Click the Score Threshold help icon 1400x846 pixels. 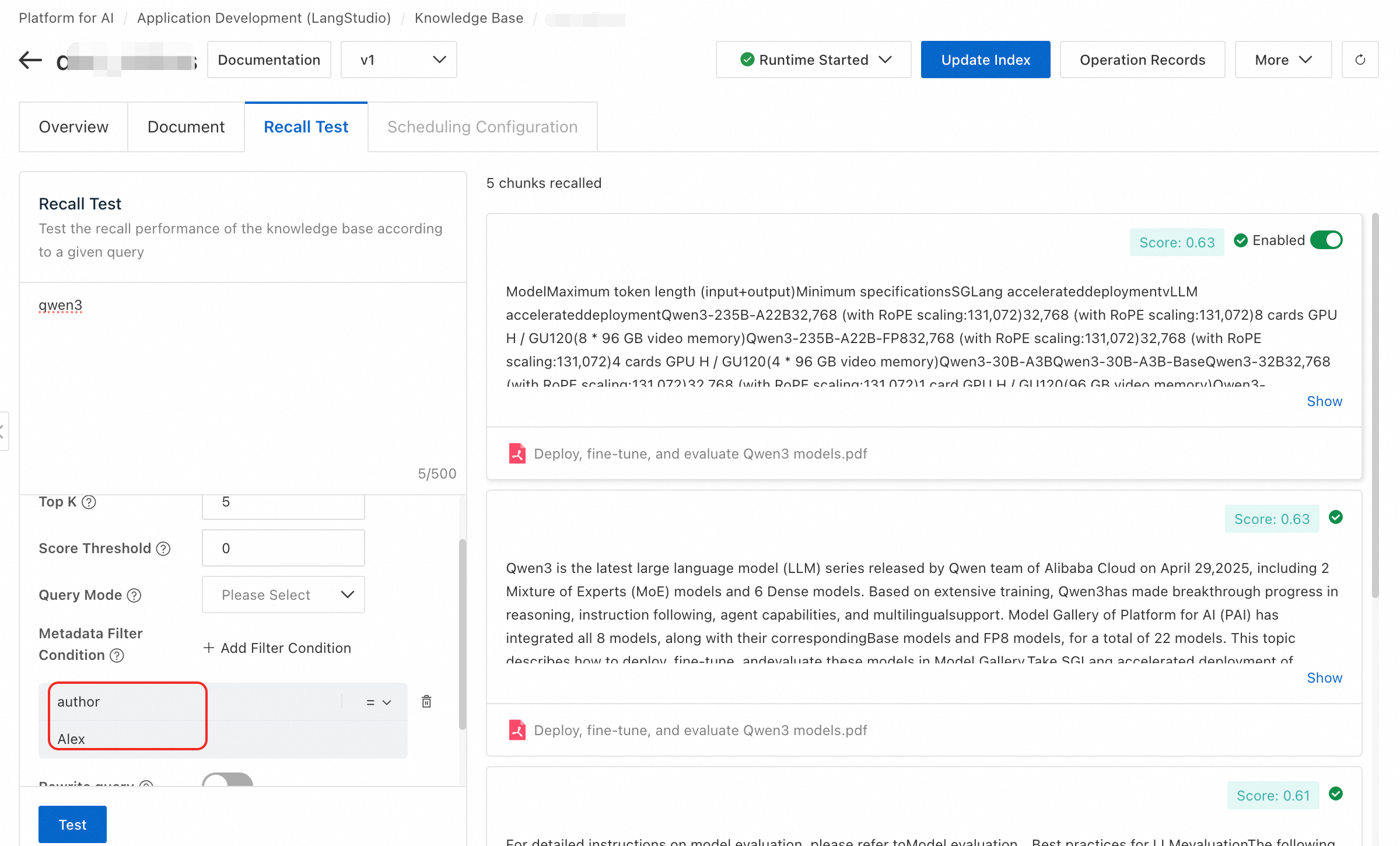(164, 548)
